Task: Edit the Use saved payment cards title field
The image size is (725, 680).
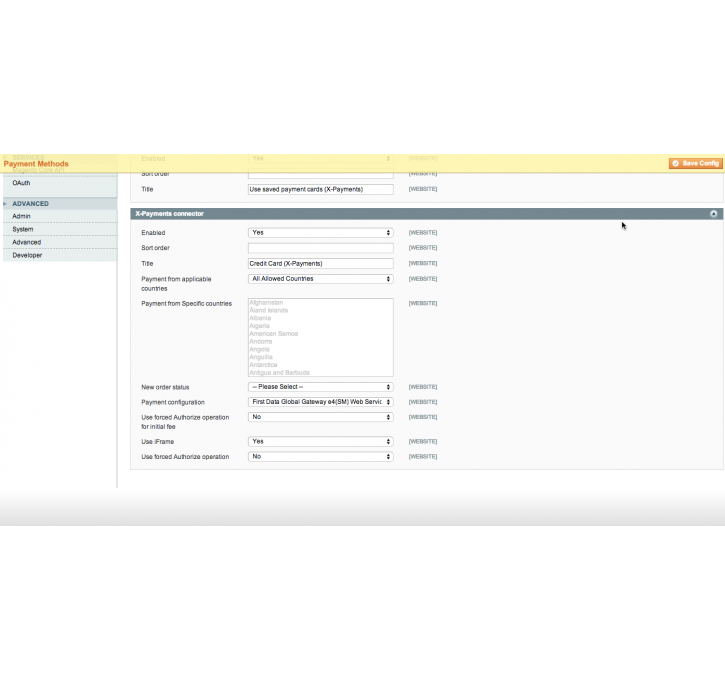Action: [x=320, y=189]
